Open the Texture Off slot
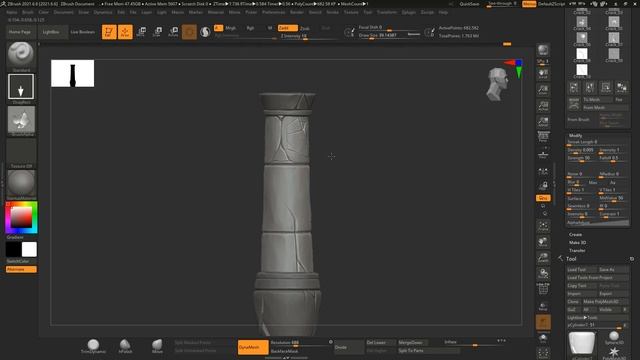The width and height of the screenshot is (640, 360). point(21,152)
